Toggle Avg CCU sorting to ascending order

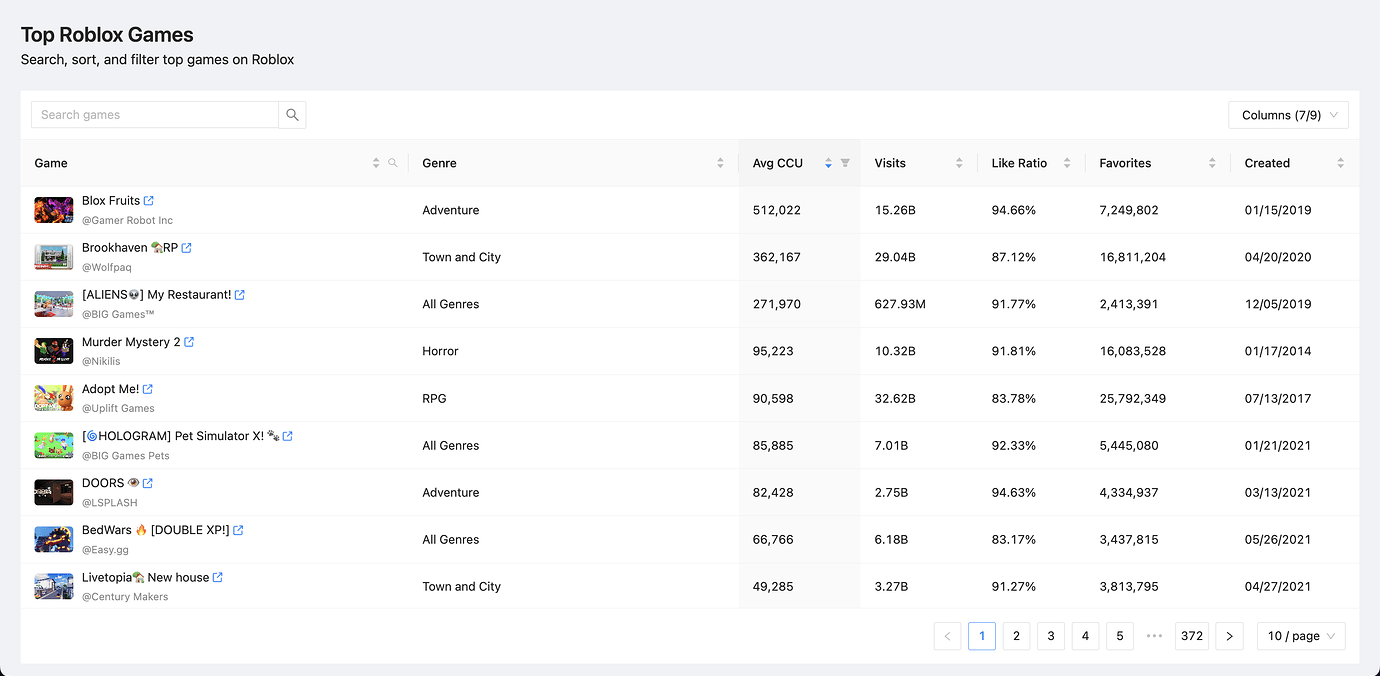(828, 159)
